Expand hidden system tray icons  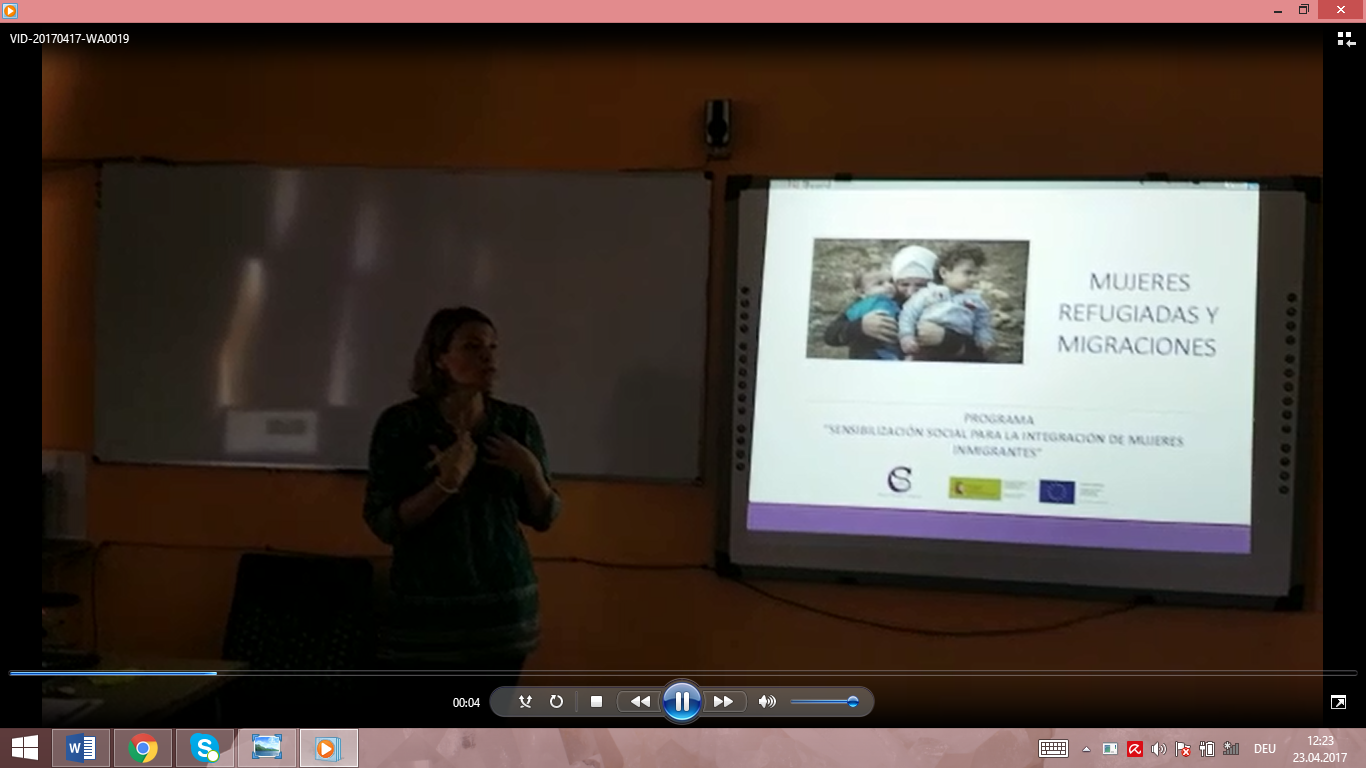pyautogui.click(x=1086, y=749)
